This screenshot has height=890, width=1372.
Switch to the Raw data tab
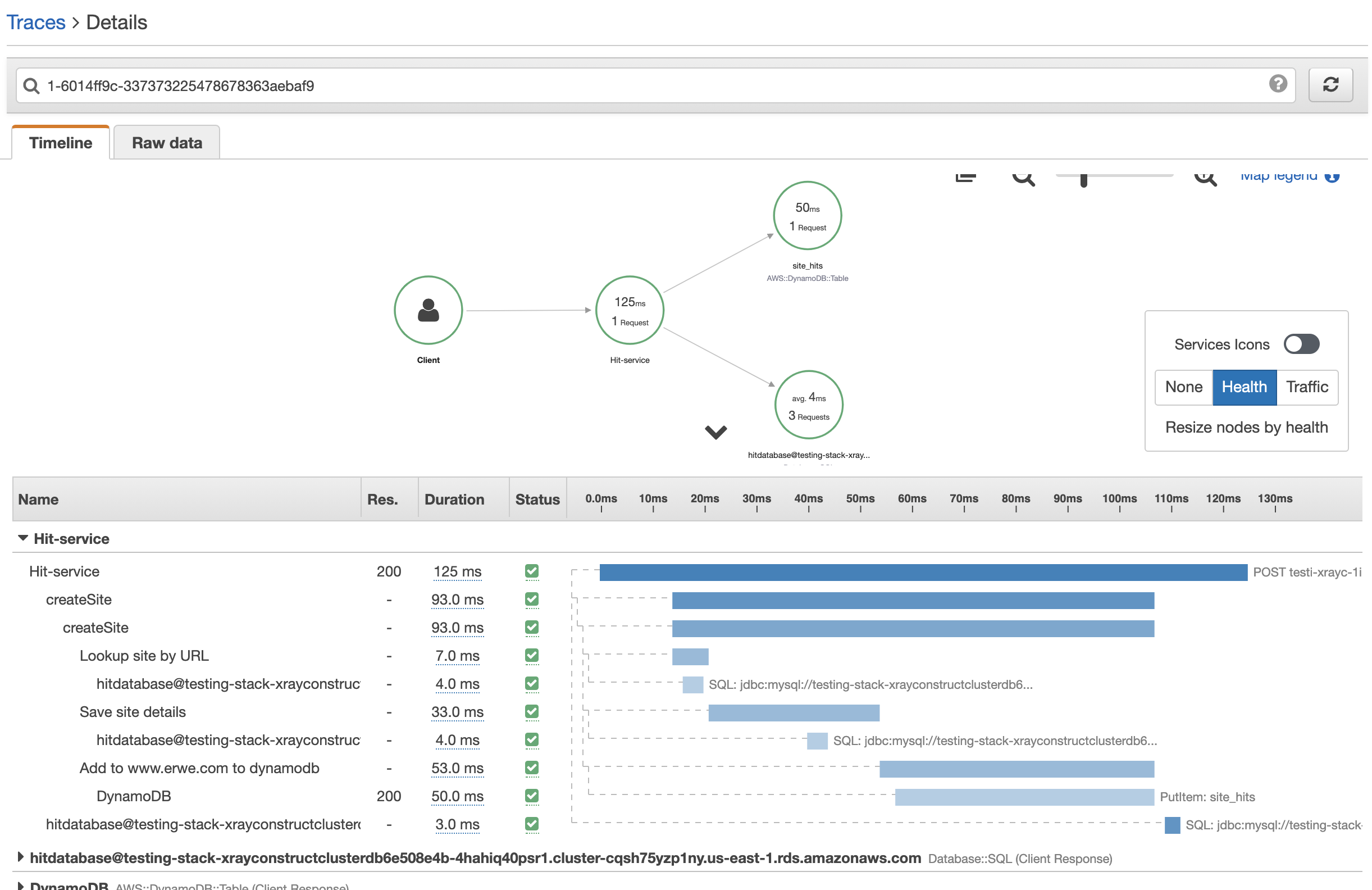point(167,143)
